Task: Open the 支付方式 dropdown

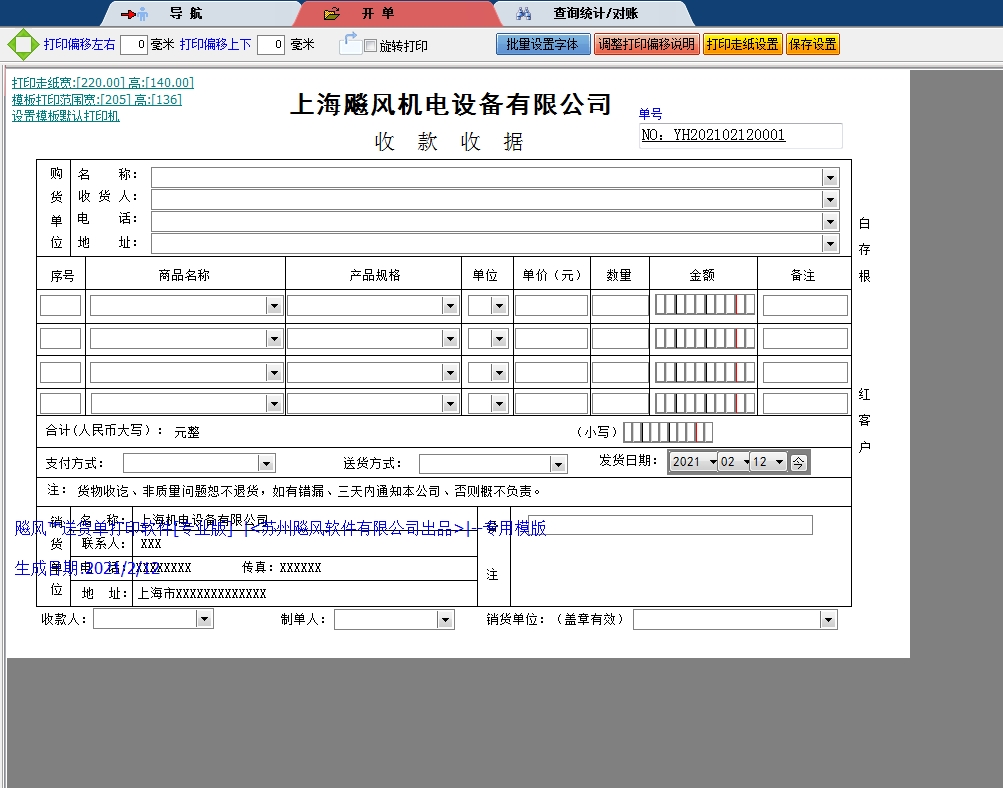Action: (x=265, y=462)
